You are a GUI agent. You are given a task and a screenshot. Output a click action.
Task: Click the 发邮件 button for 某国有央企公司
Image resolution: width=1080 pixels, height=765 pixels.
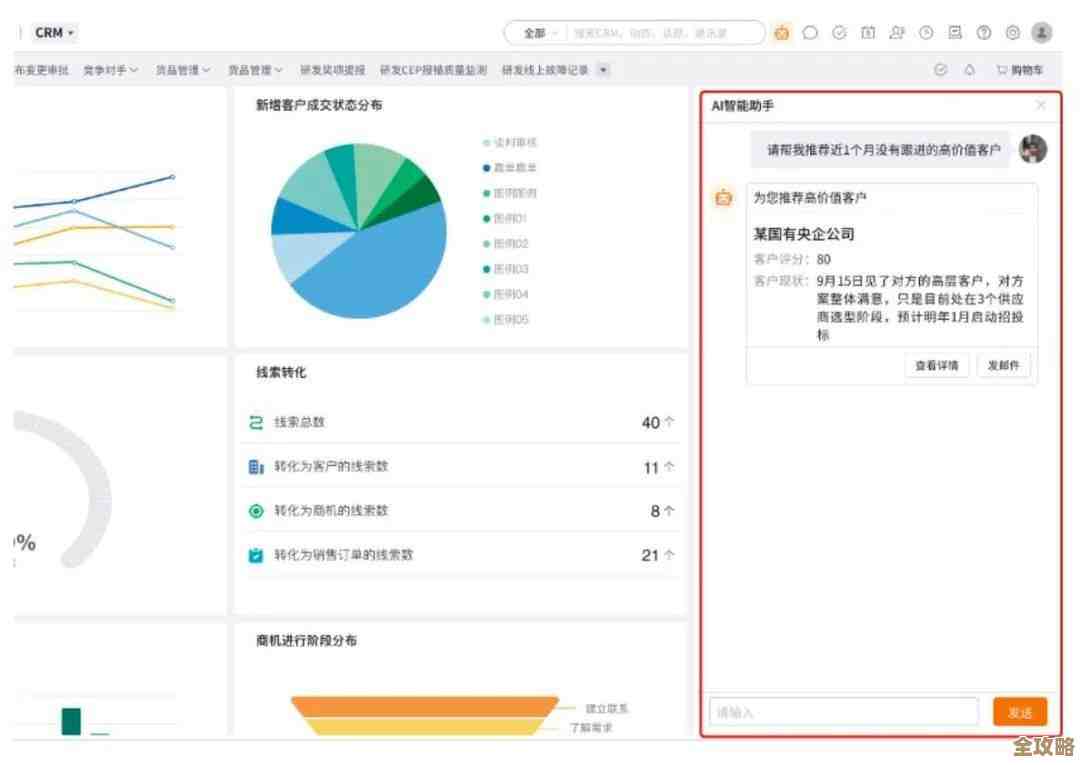[1003, 365]
